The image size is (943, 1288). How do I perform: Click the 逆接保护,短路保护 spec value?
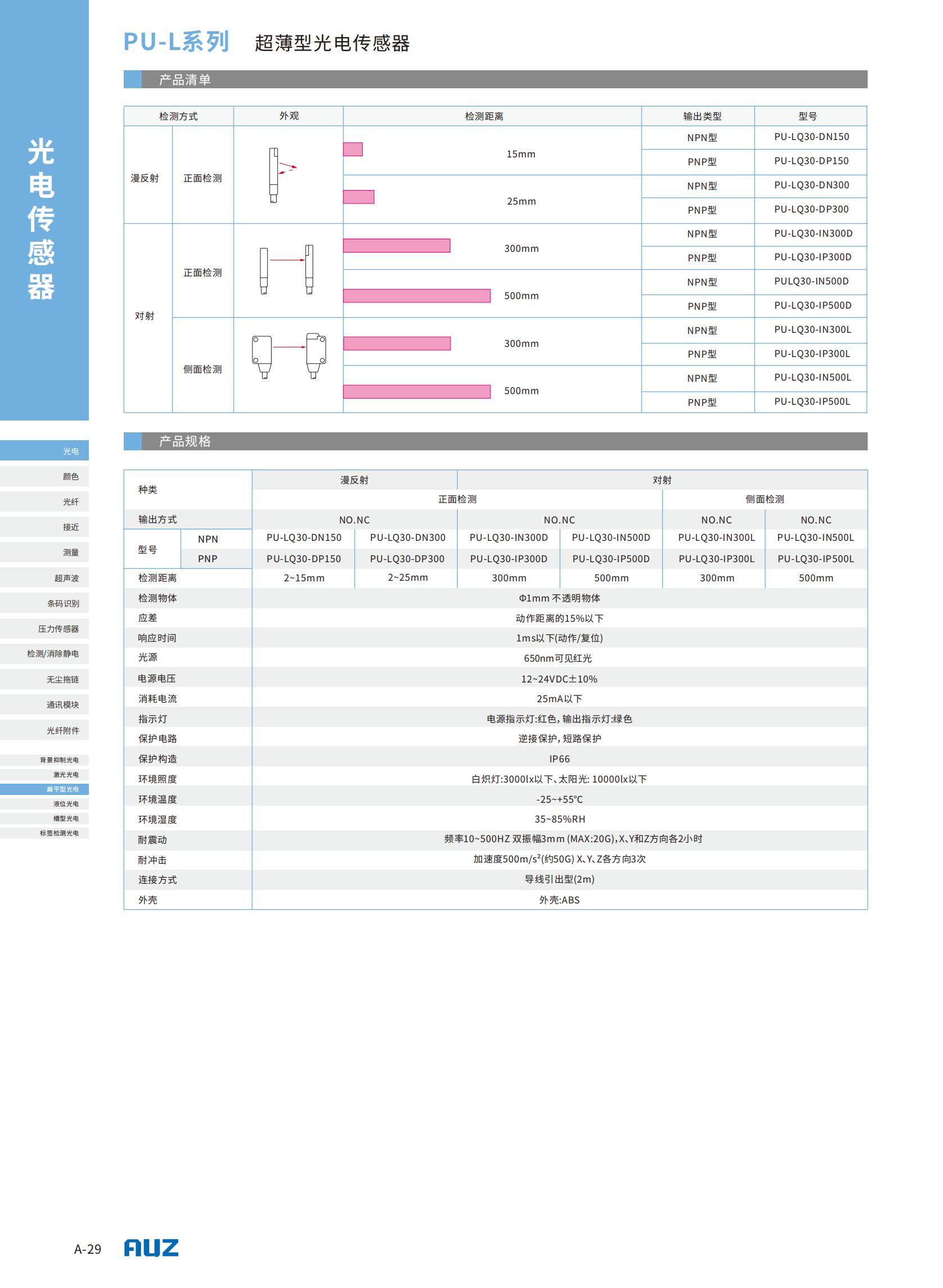point(559,738)
